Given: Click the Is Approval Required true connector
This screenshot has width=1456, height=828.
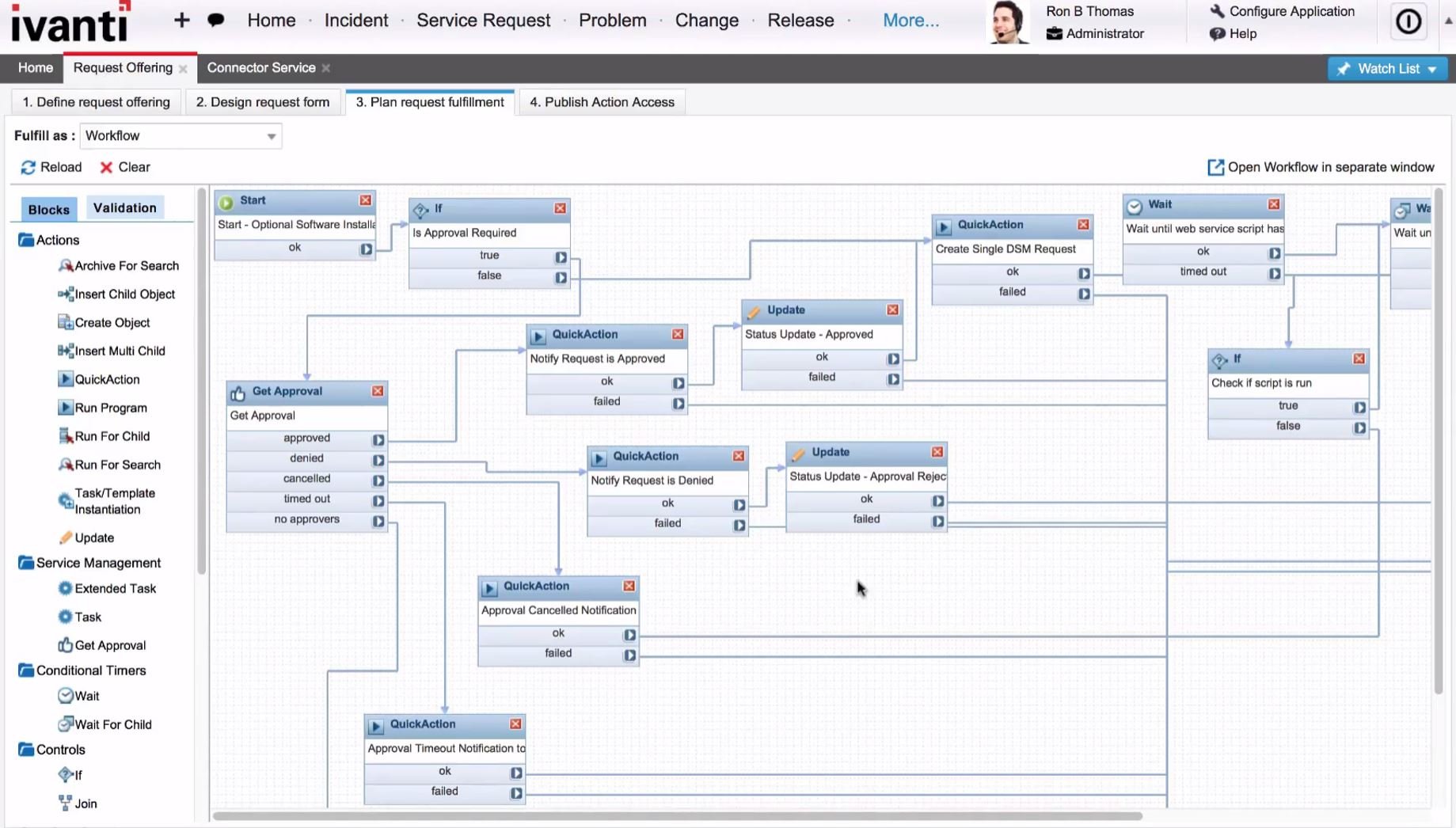Looking at the screenshot, I should (x=561, y=257).
